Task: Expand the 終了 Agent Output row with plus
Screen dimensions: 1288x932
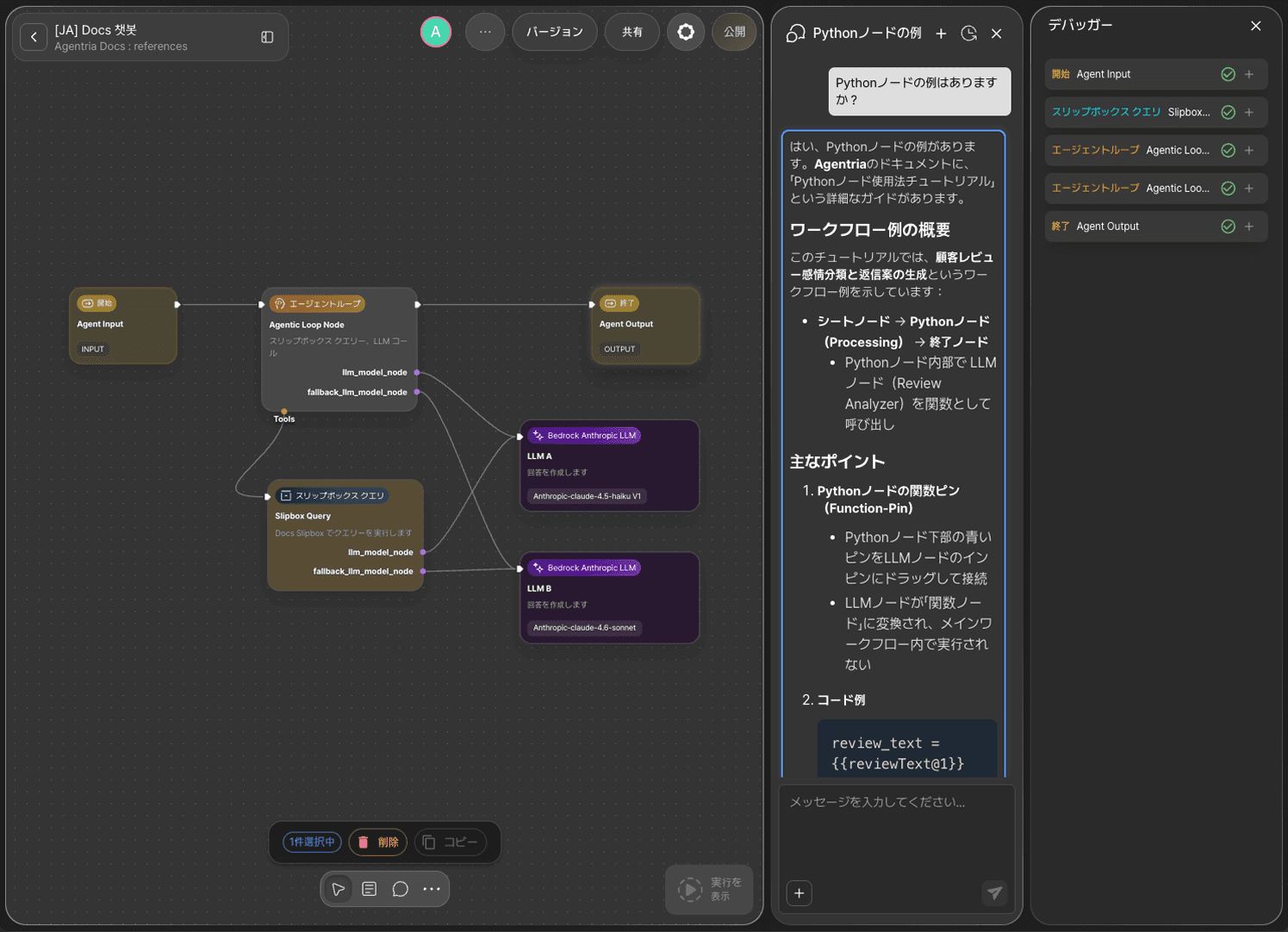Action: click(1249, 227)
